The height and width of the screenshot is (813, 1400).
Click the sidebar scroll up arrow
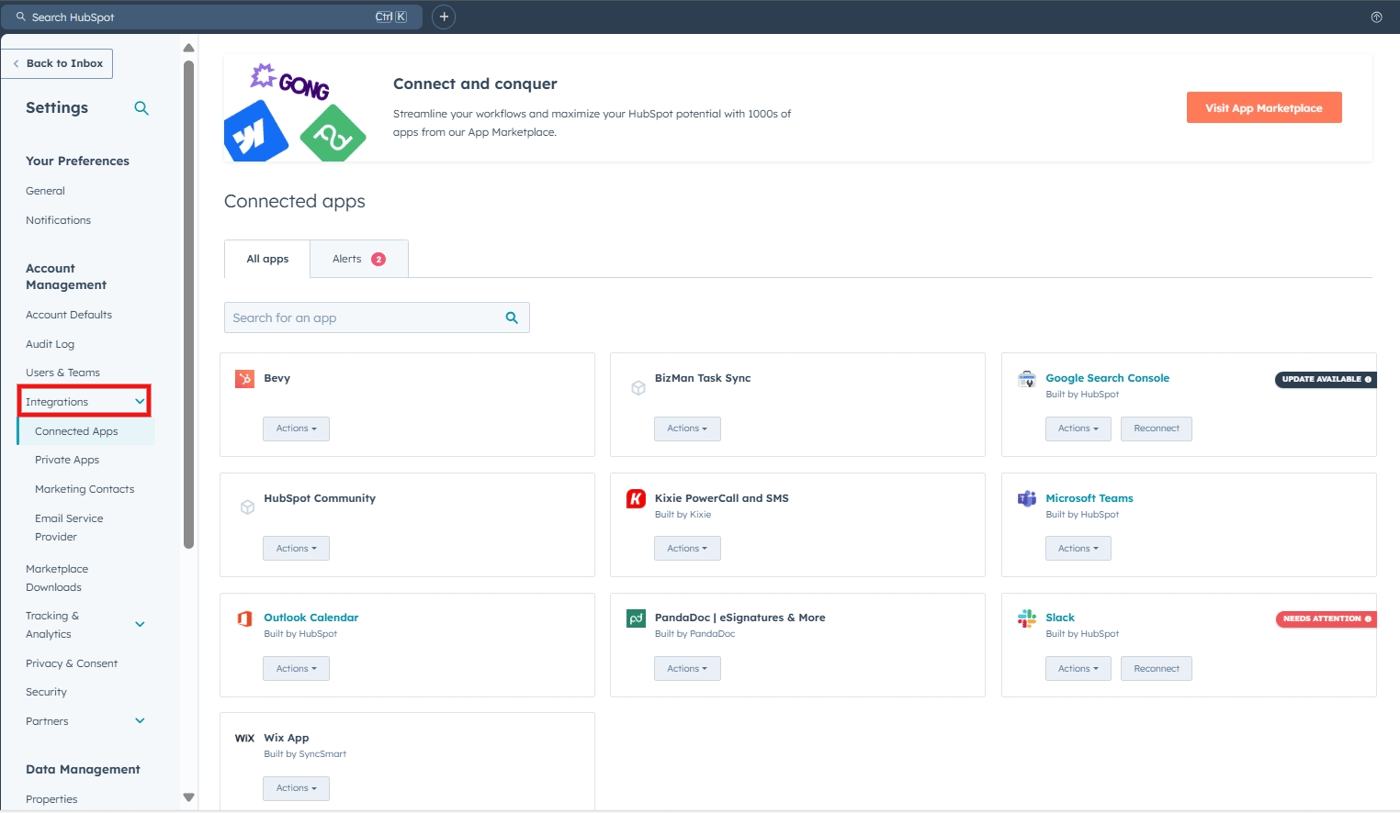[188, 48]
